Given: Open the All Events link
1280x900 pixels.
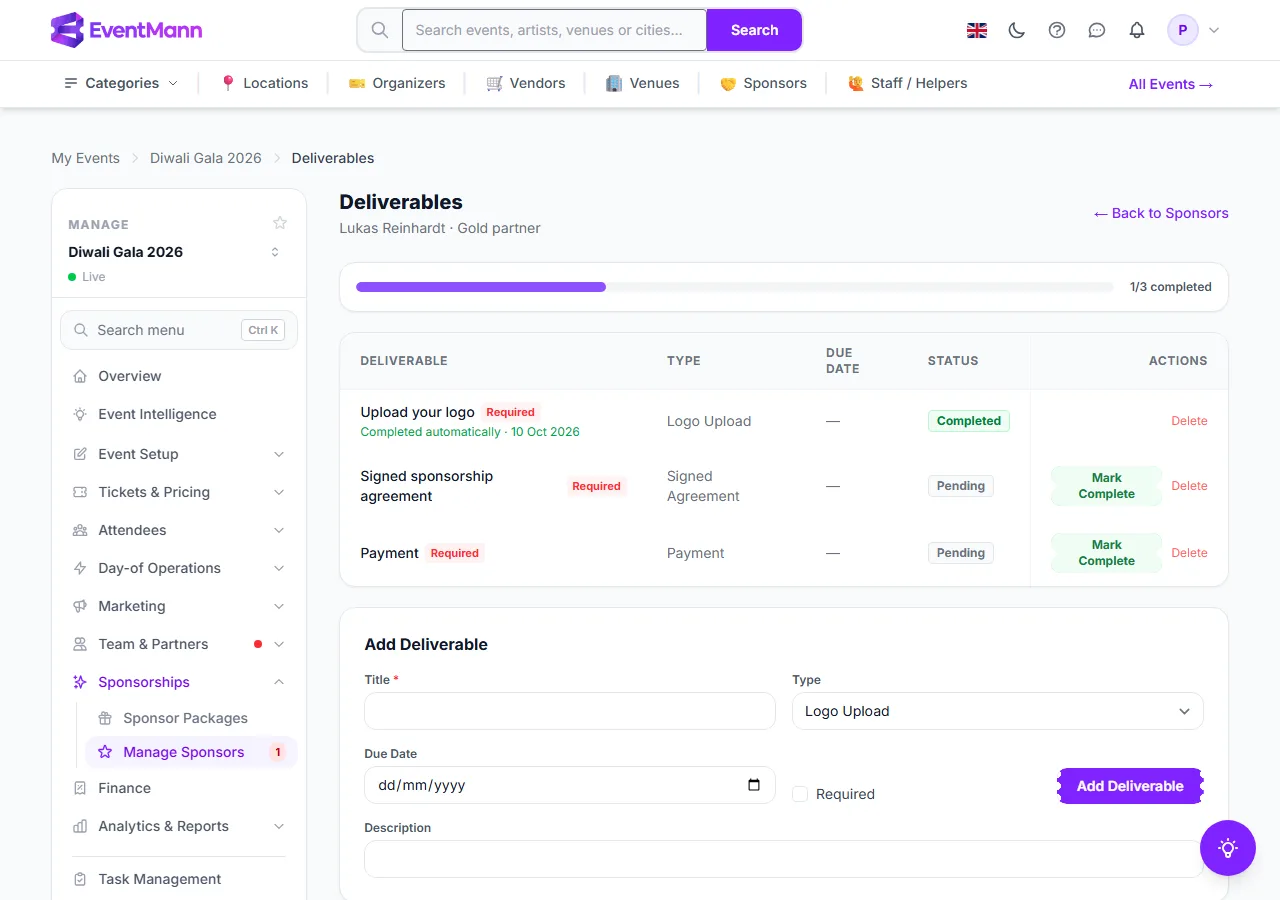Looking at the screenshot, I should coord(1171,84).
